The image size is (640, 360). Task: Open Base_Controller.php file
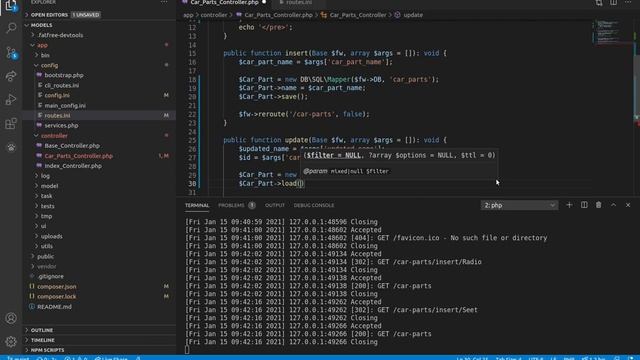72,146
